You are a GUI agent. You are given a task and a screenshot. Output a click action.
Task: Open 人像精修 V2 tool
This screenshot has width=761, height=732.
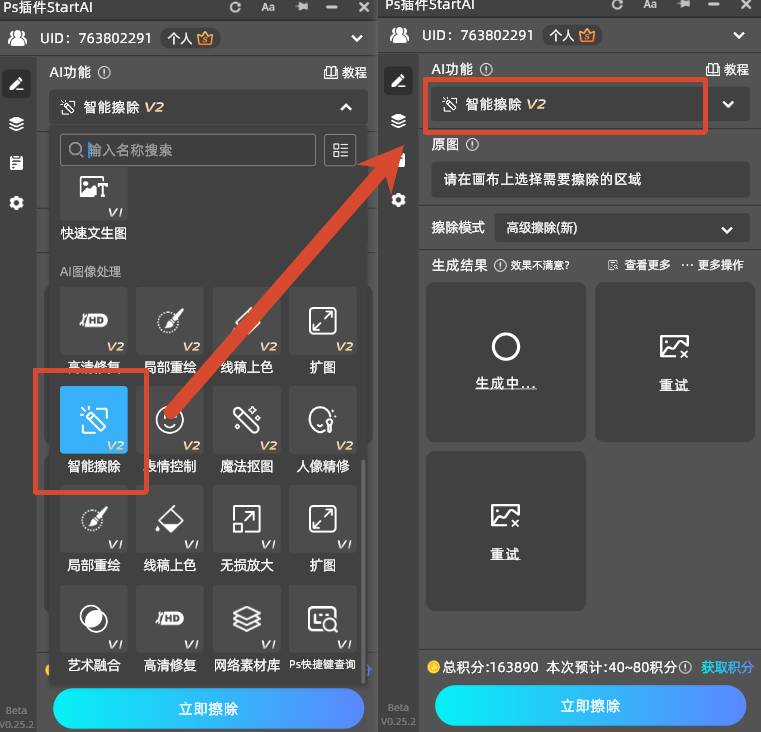point(323,420)
